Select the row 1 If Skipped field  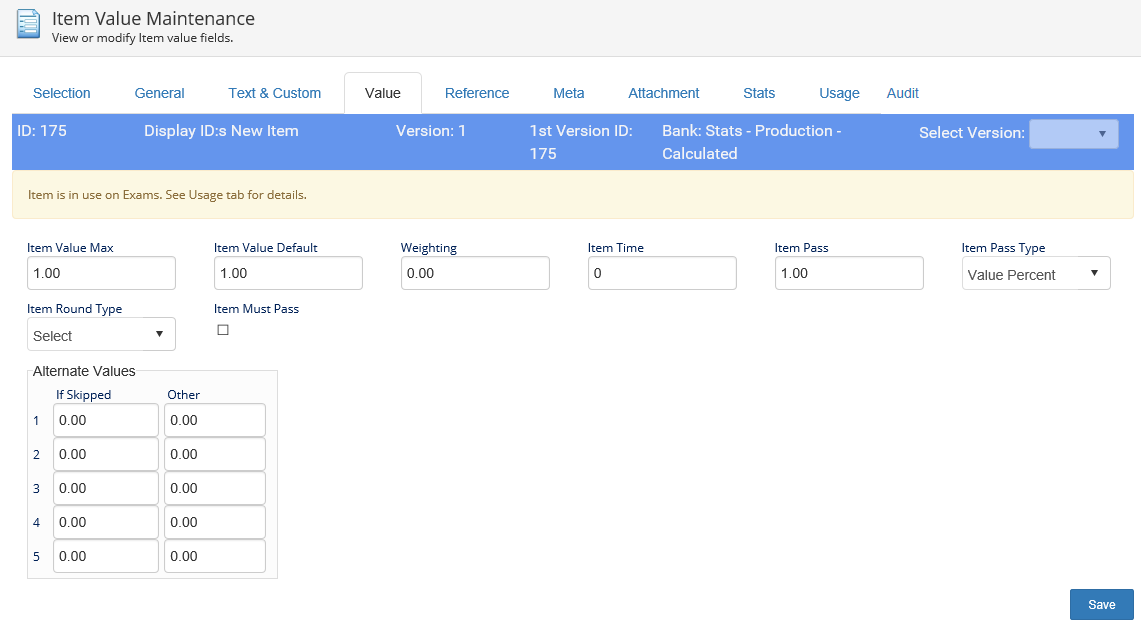(x=106, y=420)
